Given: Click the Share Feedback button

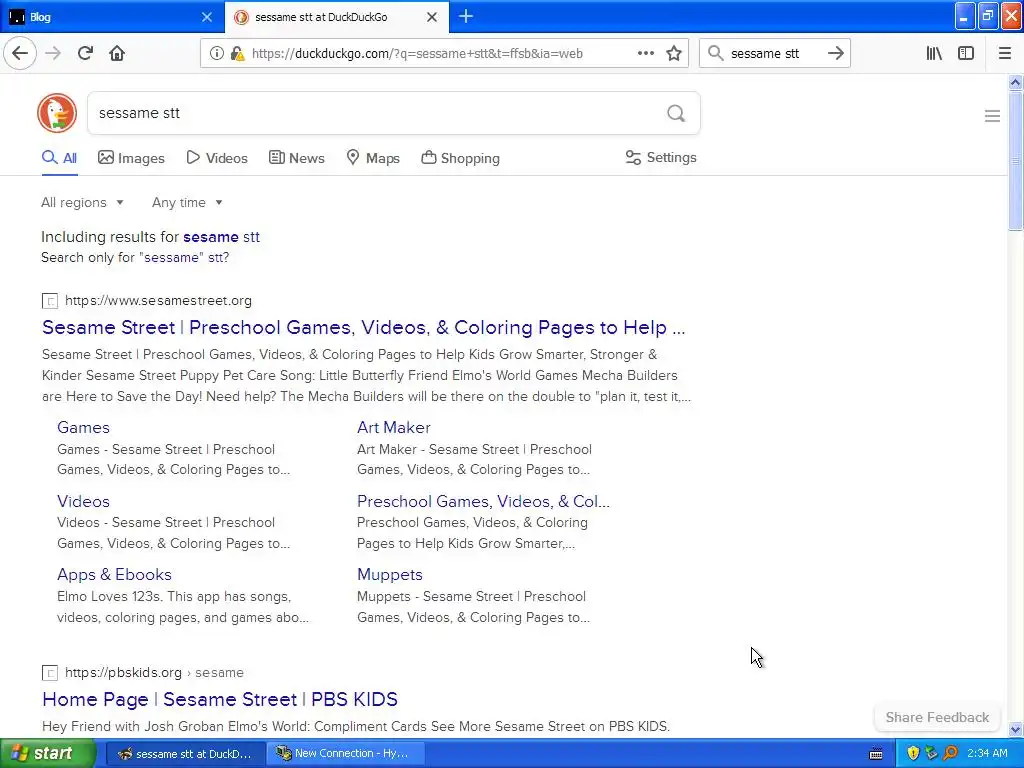Looking at the screenshot, I should pos(937,718).
